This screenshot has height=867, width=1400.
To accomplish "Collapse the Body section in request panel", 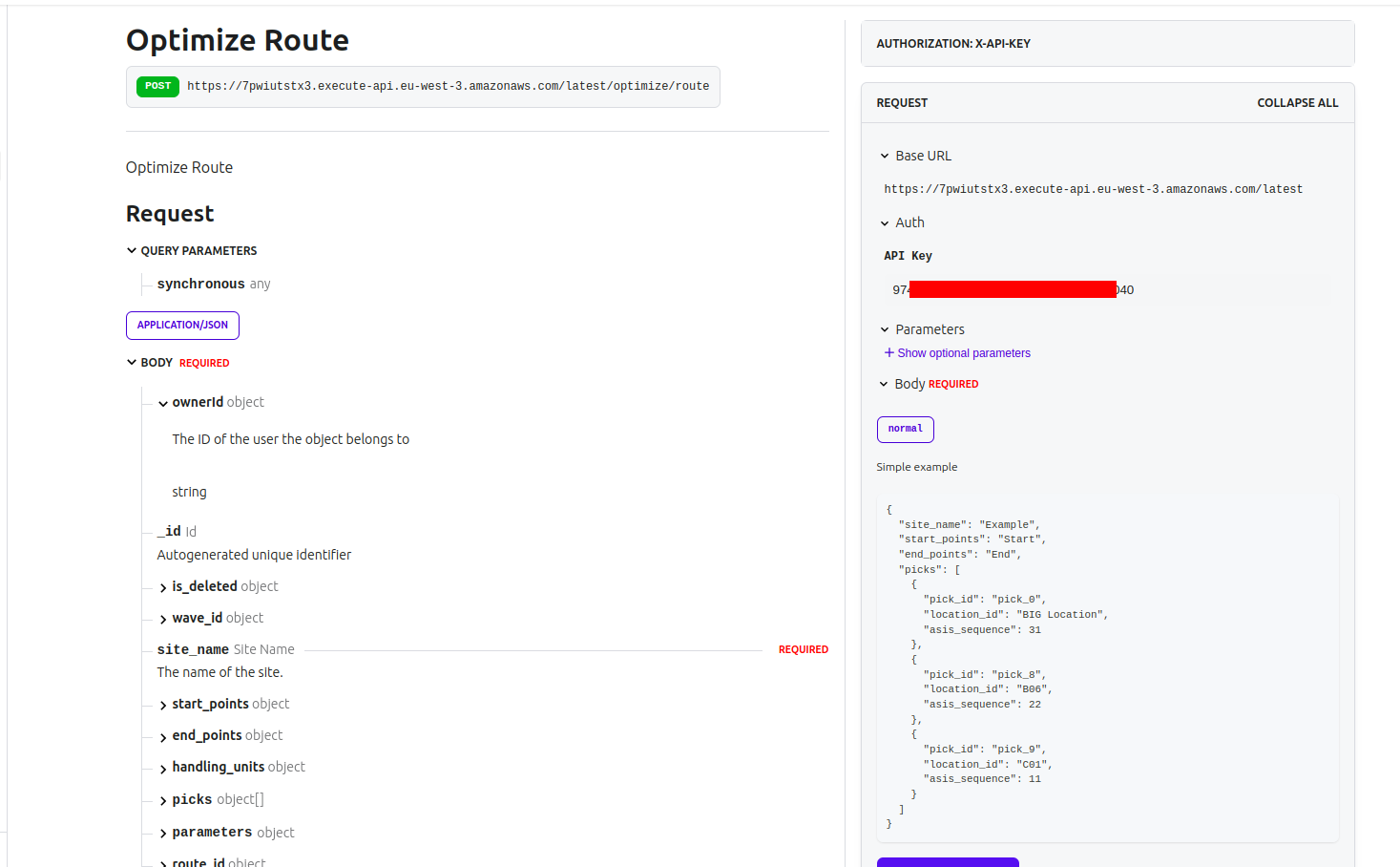I will point(884,384).
